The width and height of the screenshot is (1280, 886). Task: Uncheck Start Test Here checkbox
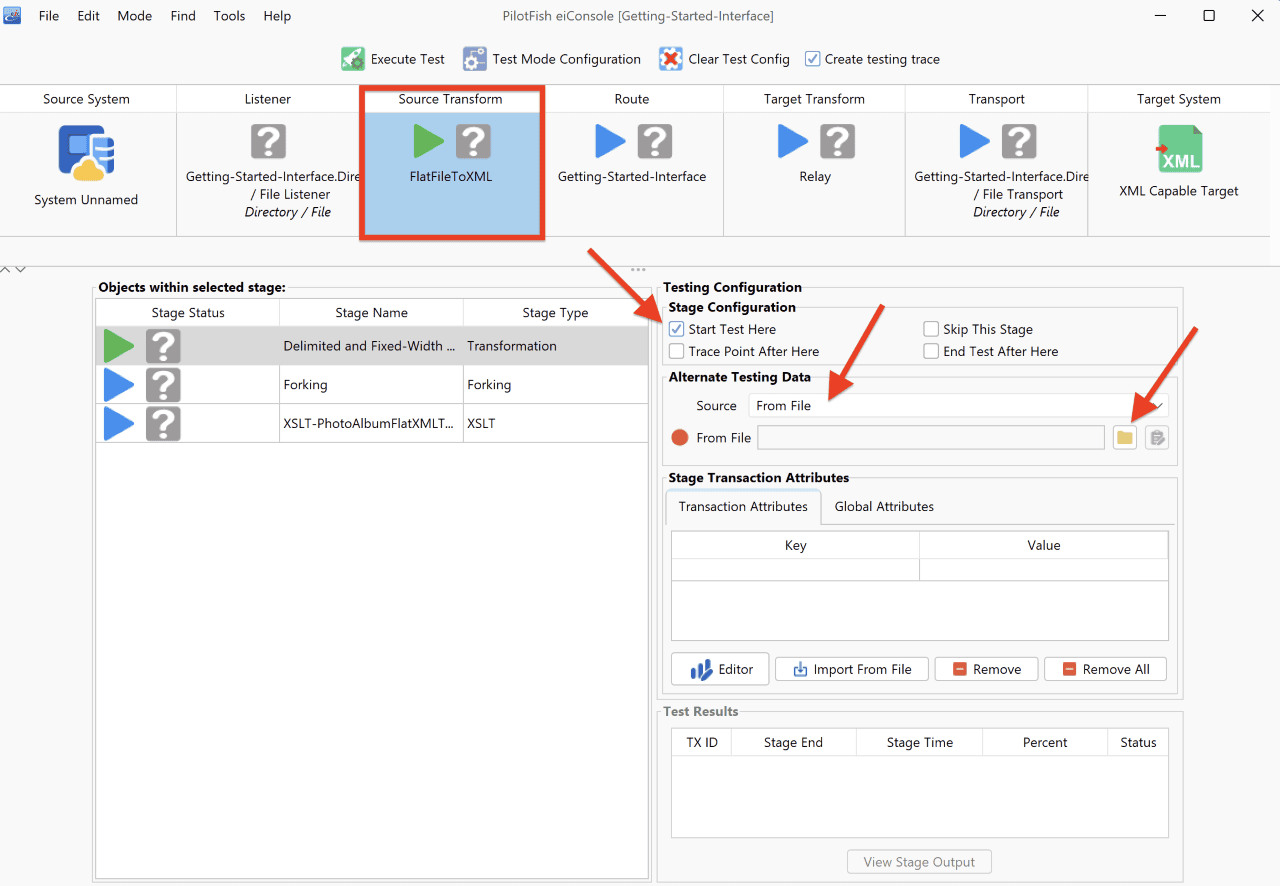[677, 329]
